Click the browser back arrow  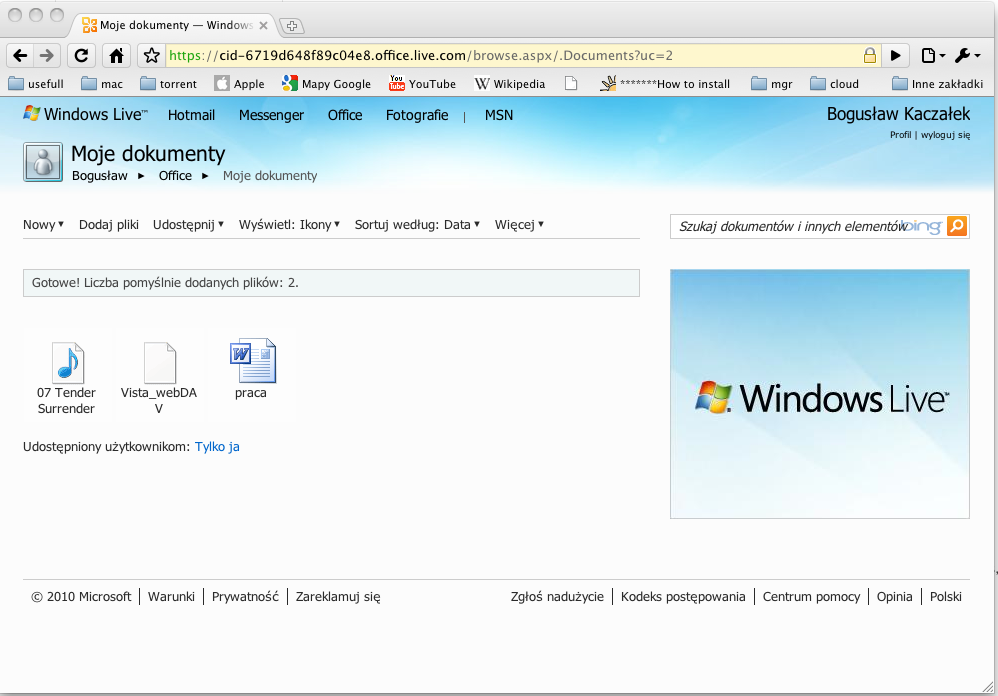[20, 56]
